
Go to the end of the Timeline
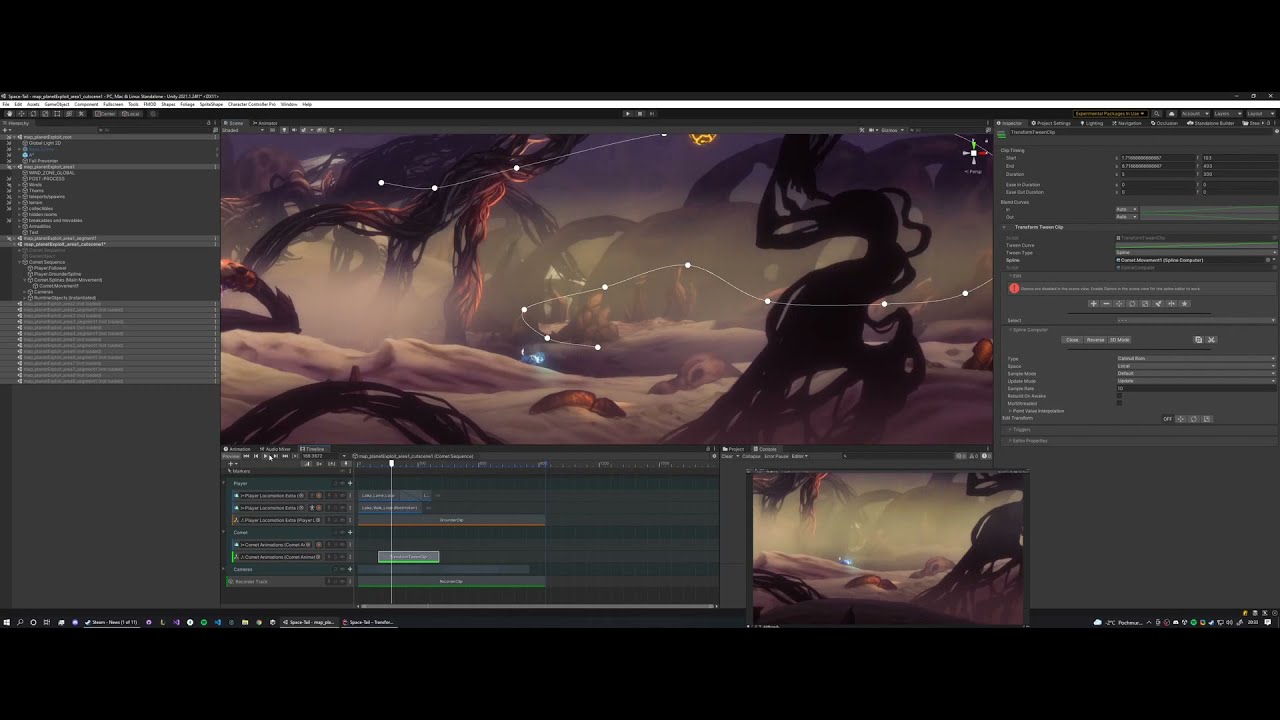click(x=285, y=456)
